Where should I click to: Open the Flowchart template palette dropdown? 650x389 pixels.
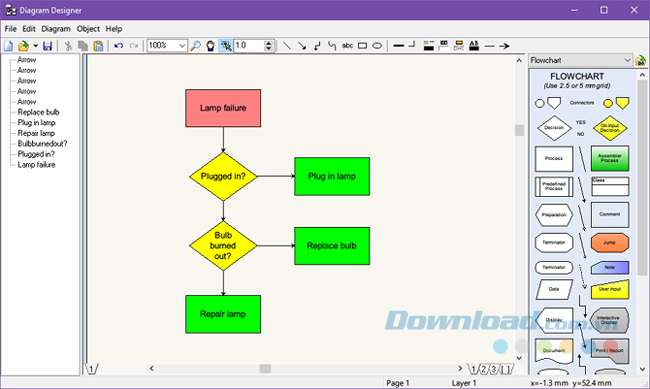tap(581, 60)
